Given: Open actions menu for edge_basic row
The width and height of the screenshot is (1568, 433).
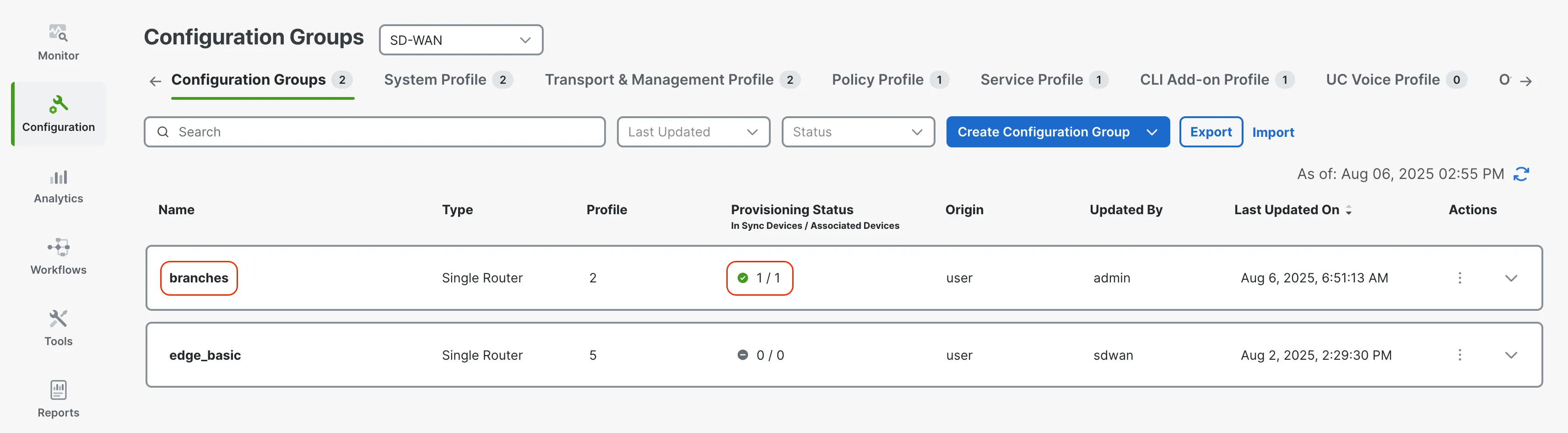Looking at the screenshot, I should [1459, 355].
